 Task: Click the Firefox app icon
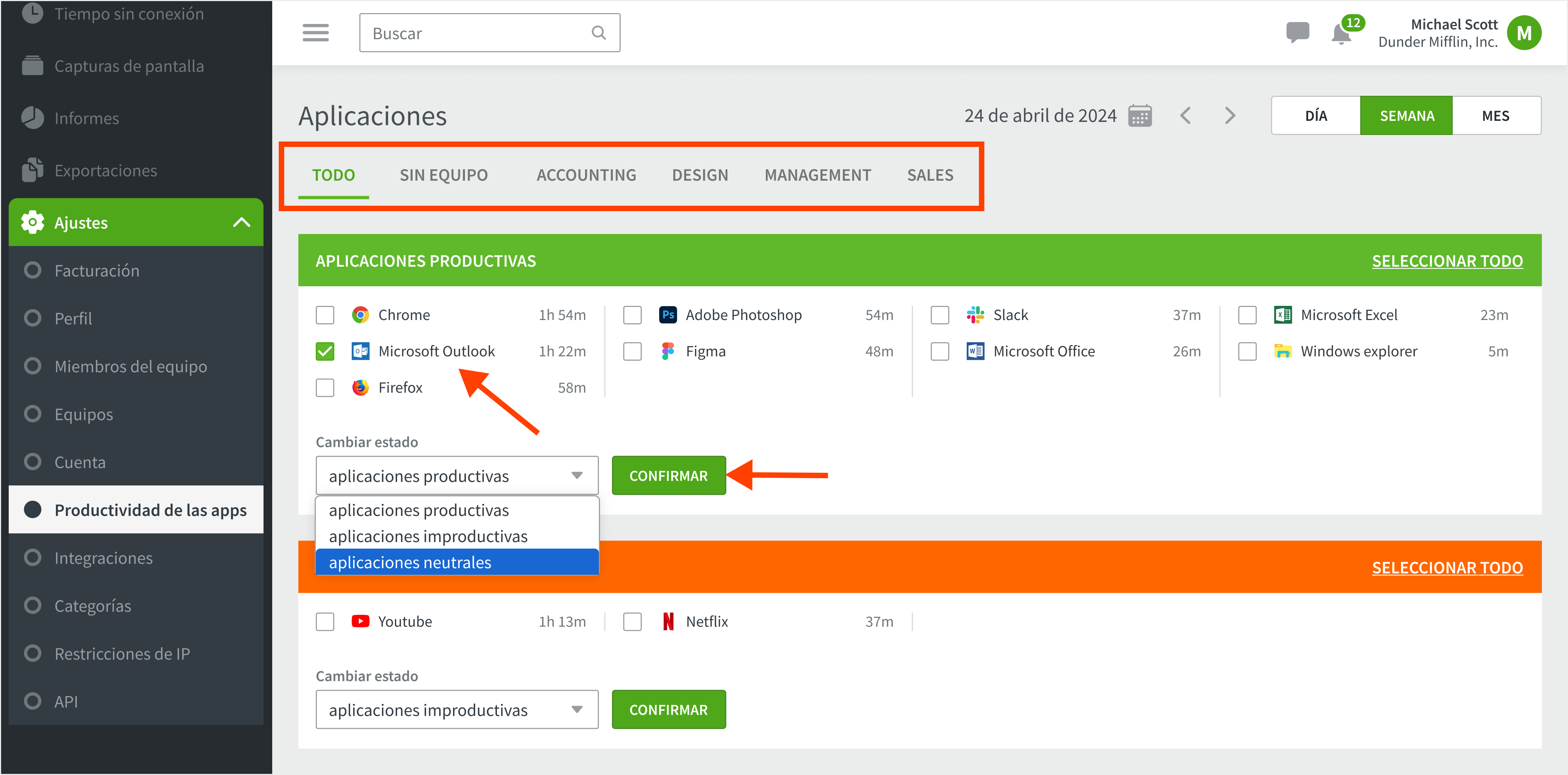pyautogui.click(x=360, y=387)
